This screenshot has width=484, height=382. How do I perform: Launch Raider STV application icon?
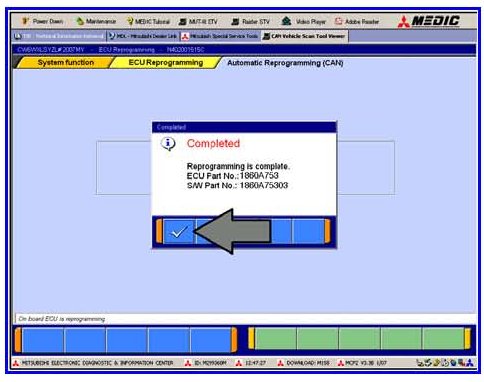click(250, 22)
